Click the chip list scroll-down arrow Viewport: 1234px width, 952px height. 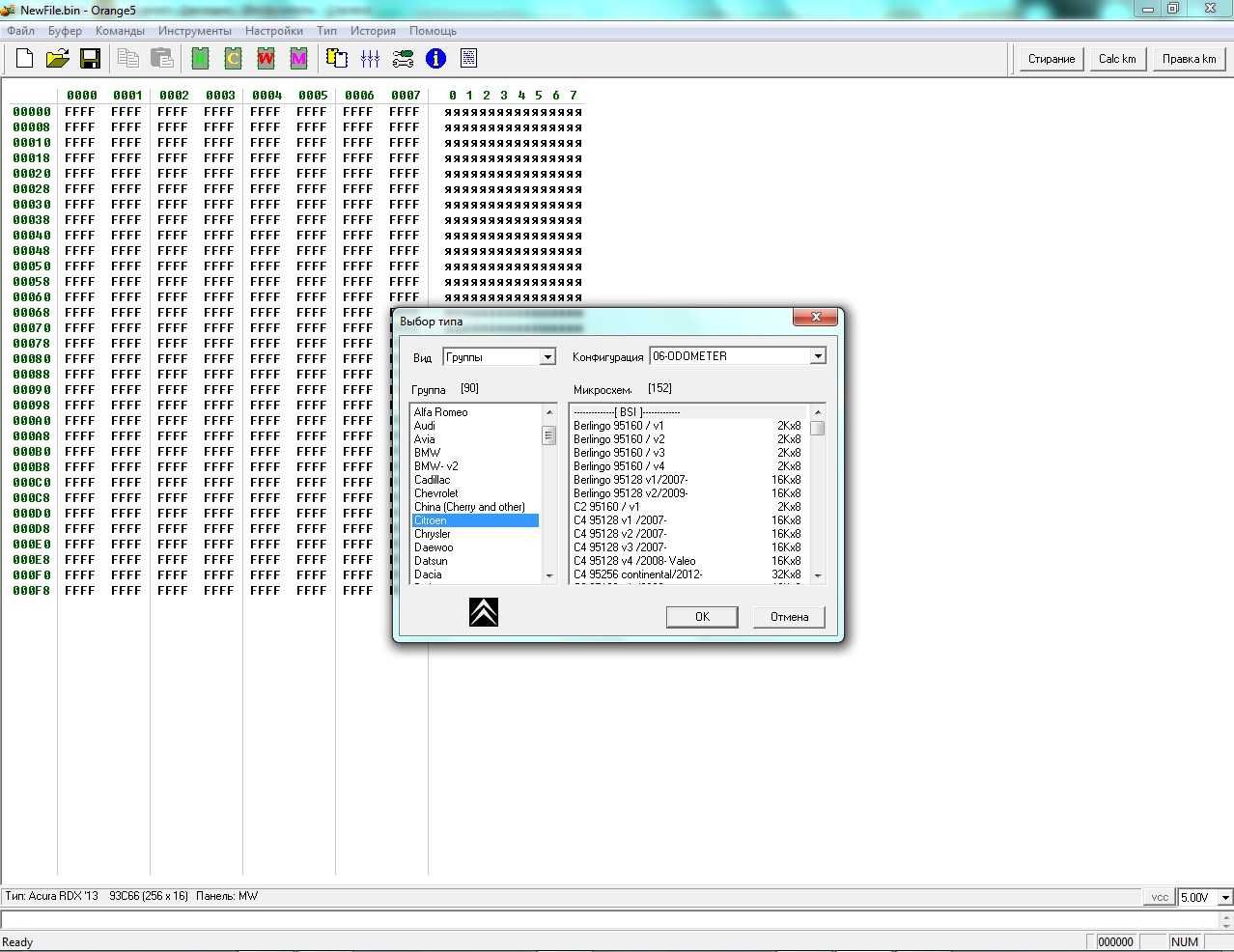coord(818,575)
